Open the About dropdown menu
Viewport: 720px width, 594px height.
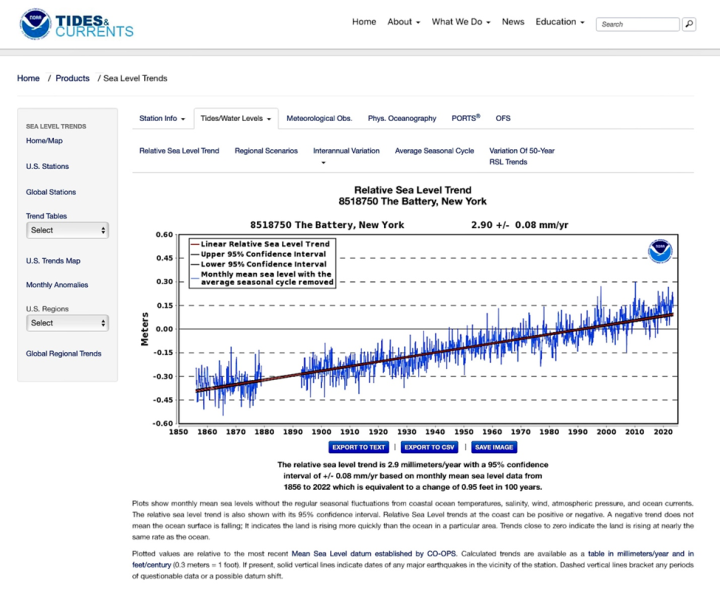[x=403, y=22]
